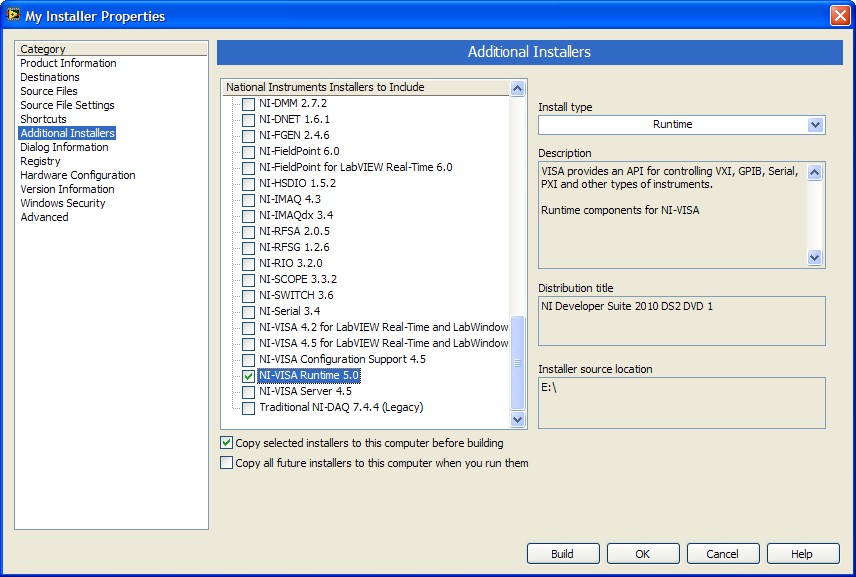
Task: Close the My Installer Properties window
Action: 840,16
